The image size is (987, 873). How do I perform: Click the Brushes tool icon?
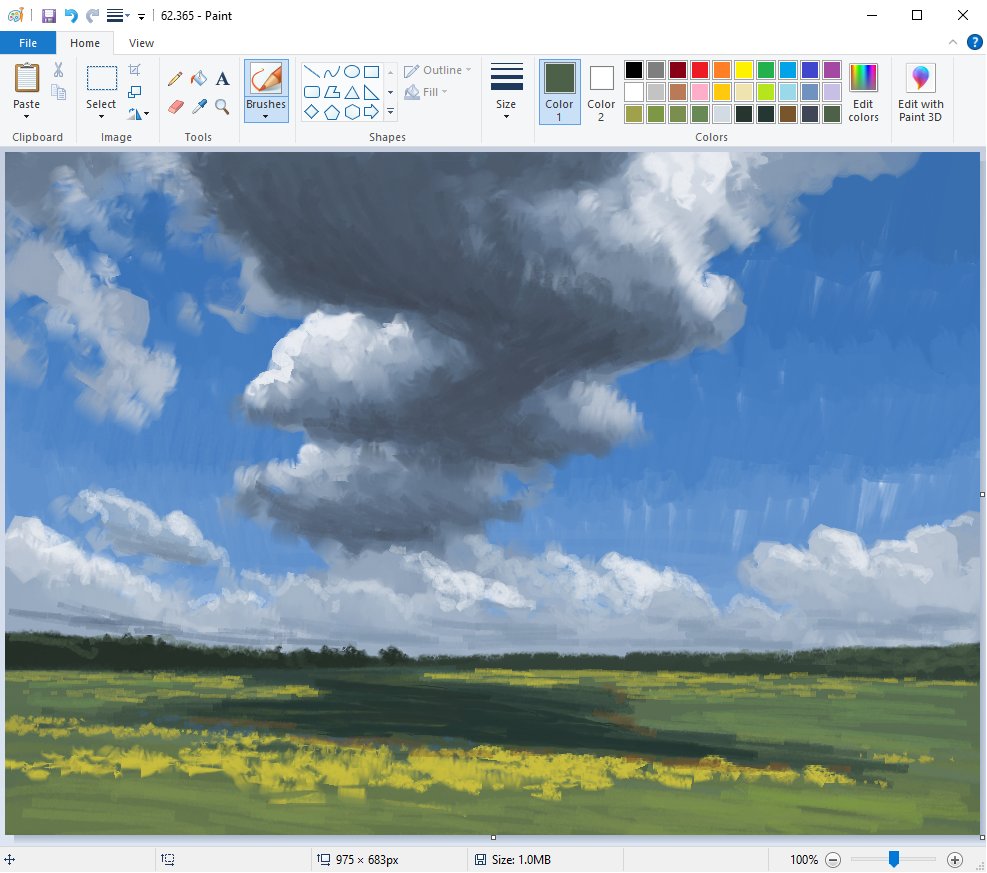pos(266,79)
